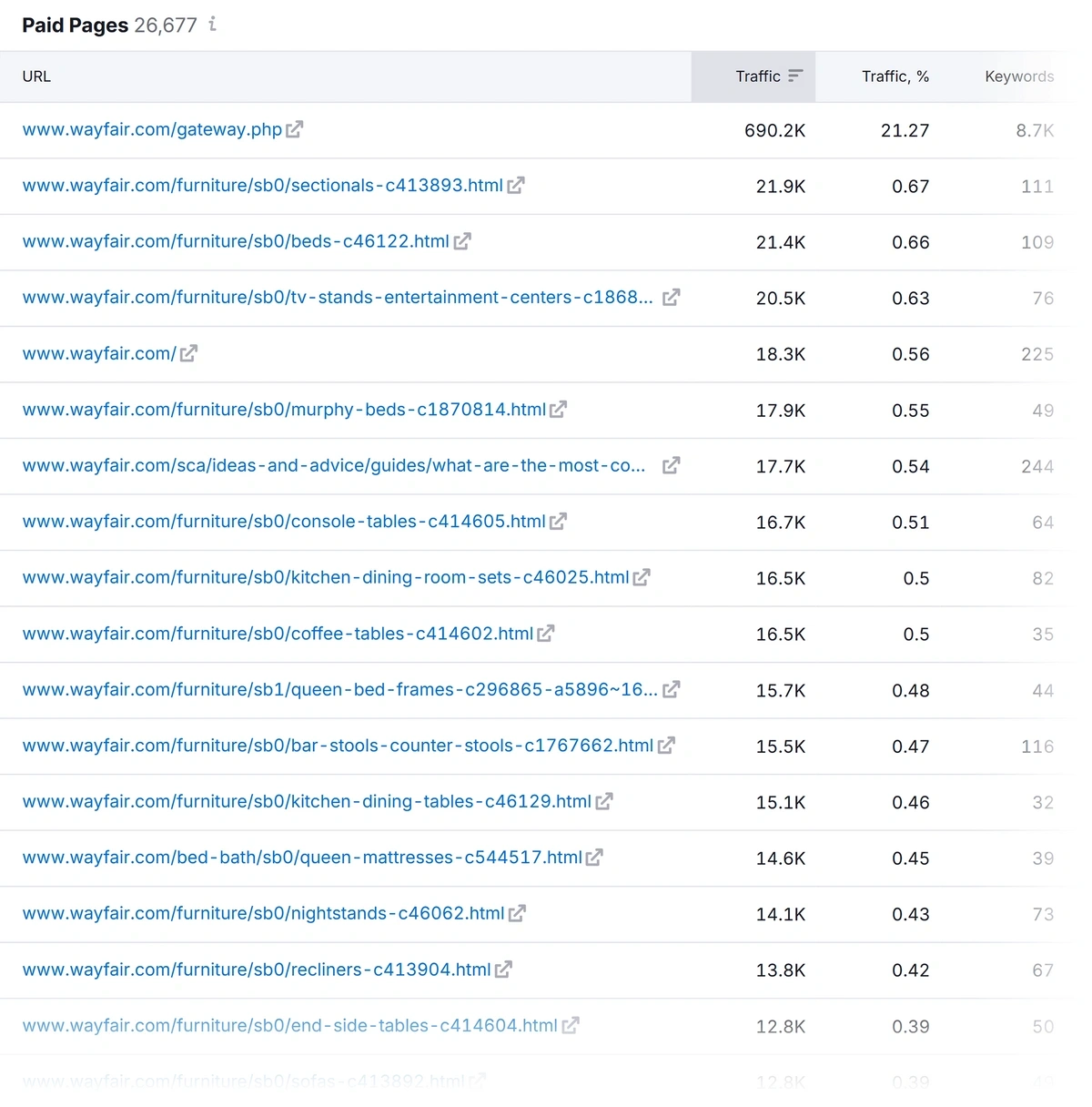Open the console-tables-c414605.html link
The image size is (1092, 1107).
tap(284, 522)
